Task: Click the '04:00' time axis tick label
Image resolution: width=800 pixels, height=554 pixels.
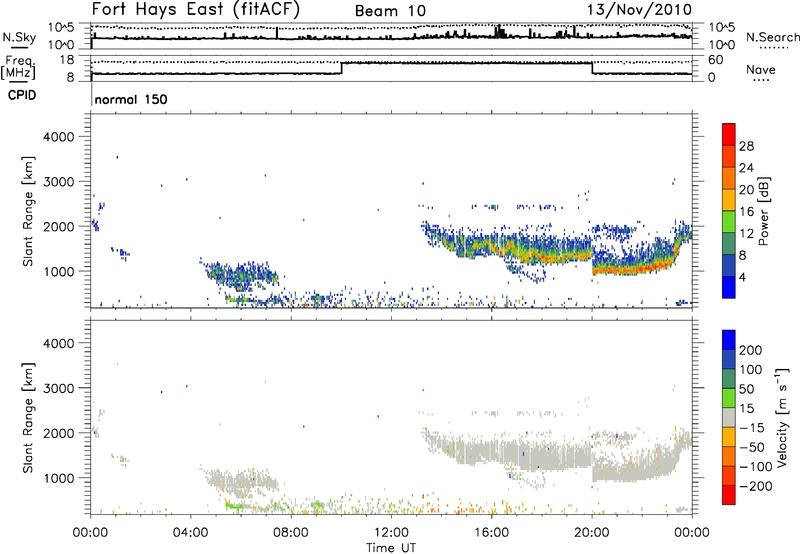Action: (x=191, y=533)
